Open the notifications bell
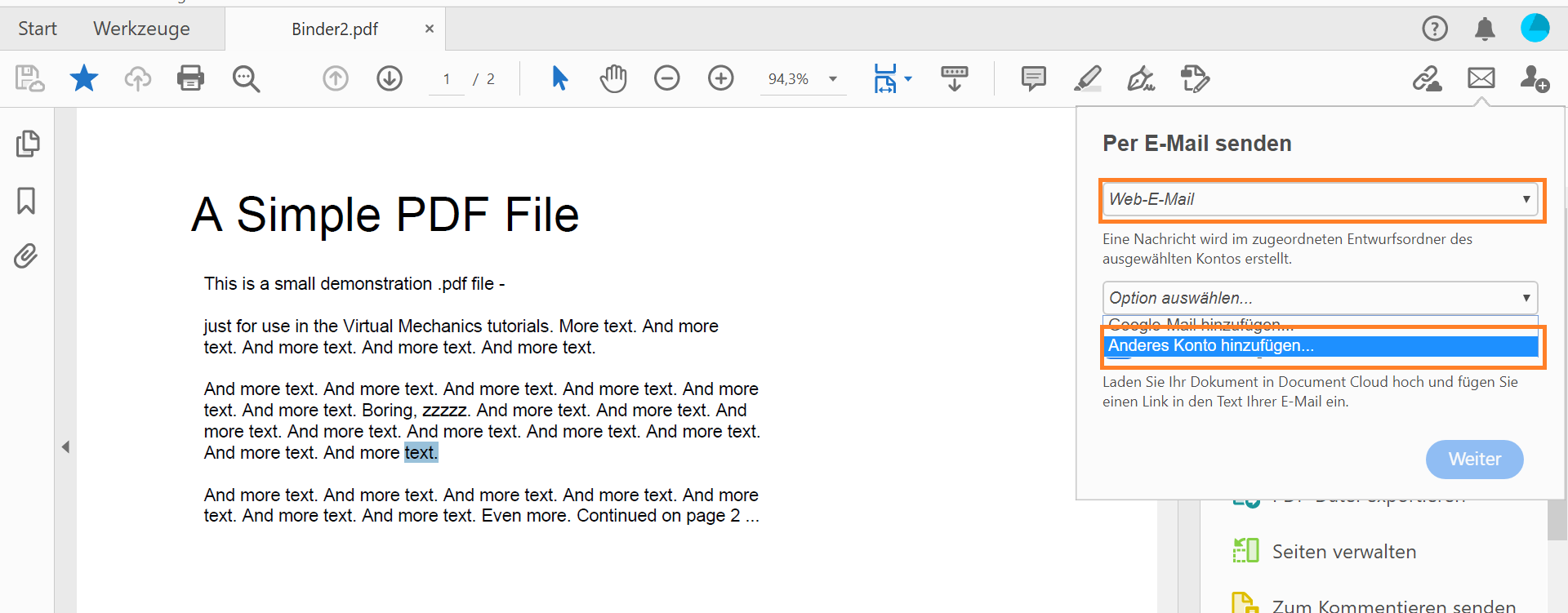 [x=1485, y=29]
